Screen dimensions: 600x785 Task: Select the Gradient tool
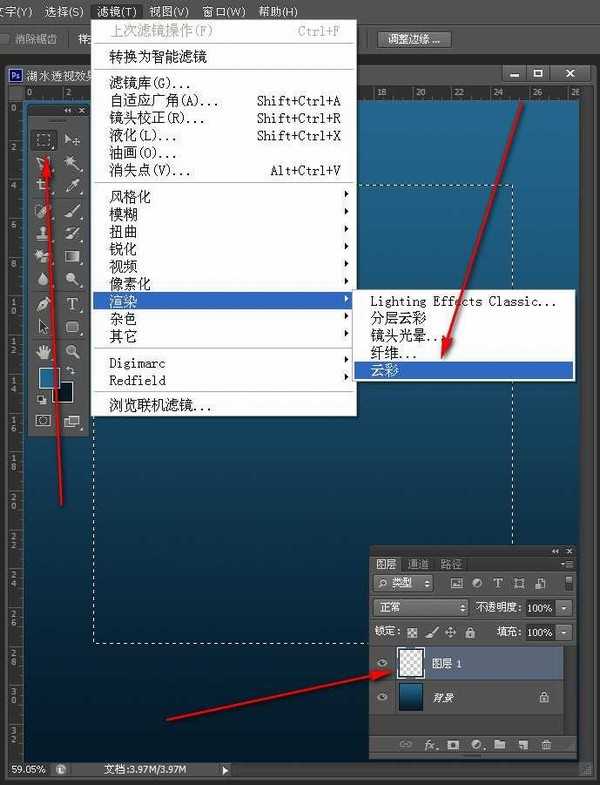pyautogui.click(x=72, y=256)
